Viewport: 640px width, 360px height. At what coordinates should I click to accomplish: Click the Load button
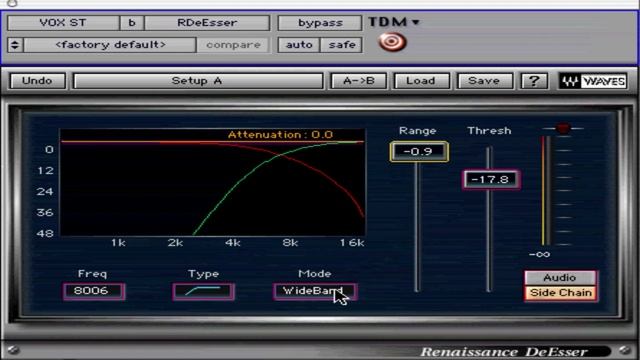click(x=421, y=81)
